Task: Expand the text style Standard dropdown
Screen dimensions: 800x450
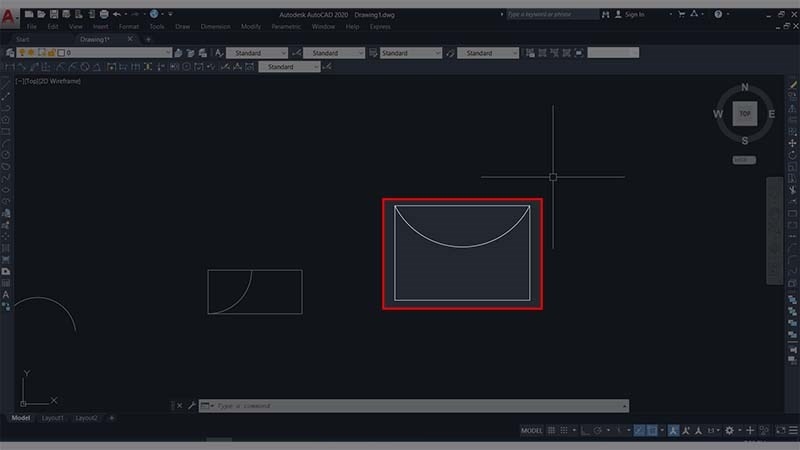Action: (x=256, y=52)
